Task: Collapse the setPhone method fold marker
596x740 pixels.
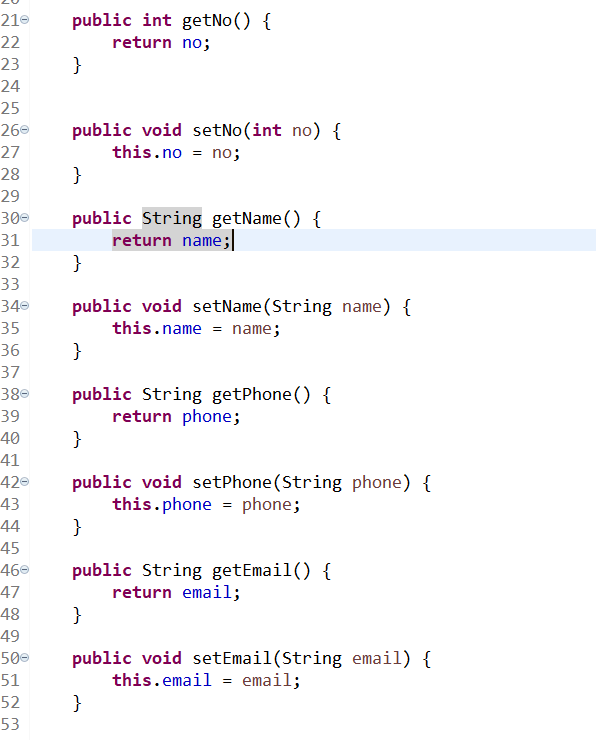Action: click(25, 482)
